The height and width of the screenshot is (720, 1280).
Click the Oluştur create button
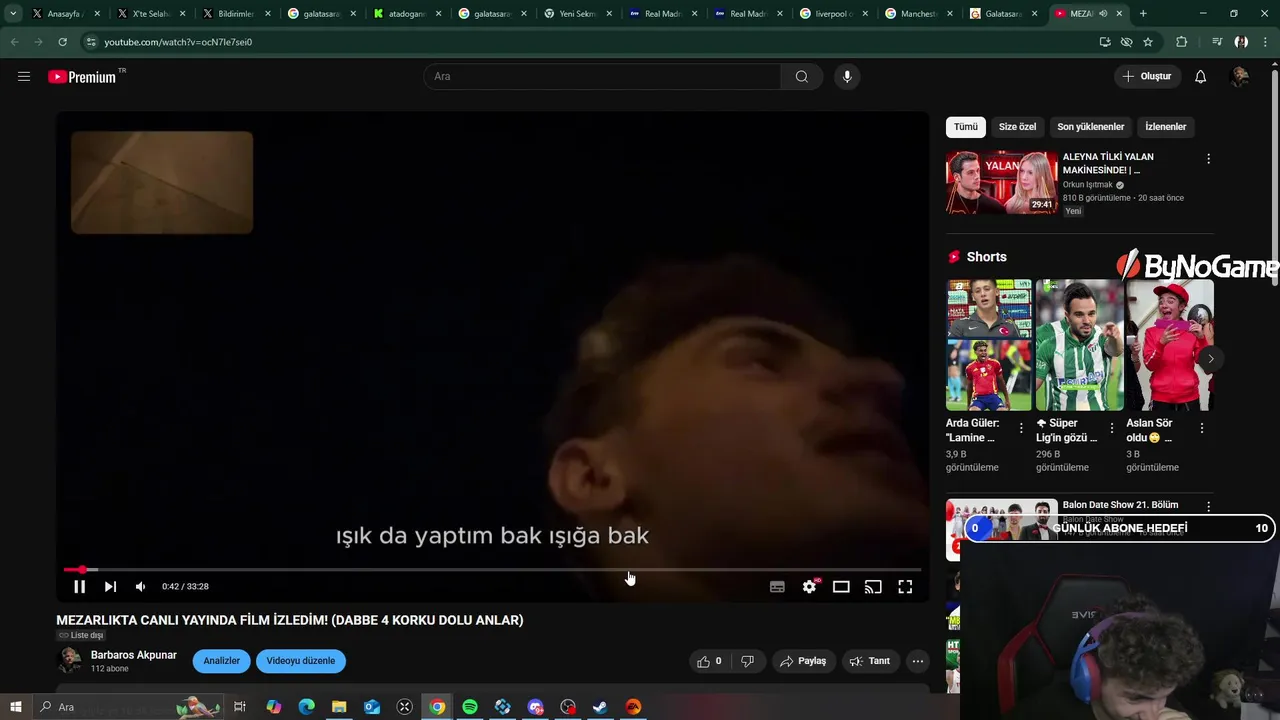[x=1148, y=76]
